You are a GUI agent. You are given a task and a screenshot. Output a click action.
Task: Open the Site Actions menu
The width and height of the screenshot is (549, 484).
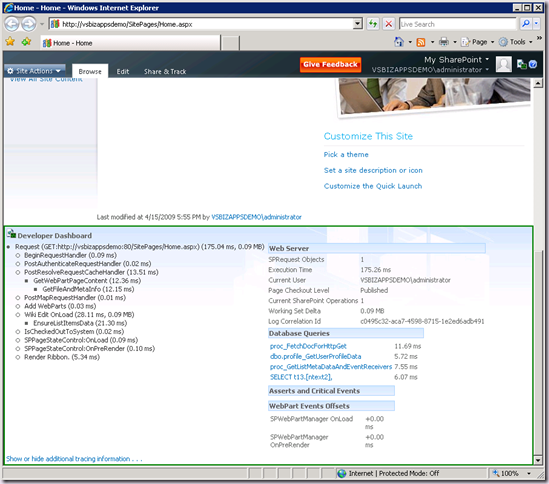(34, 71)
